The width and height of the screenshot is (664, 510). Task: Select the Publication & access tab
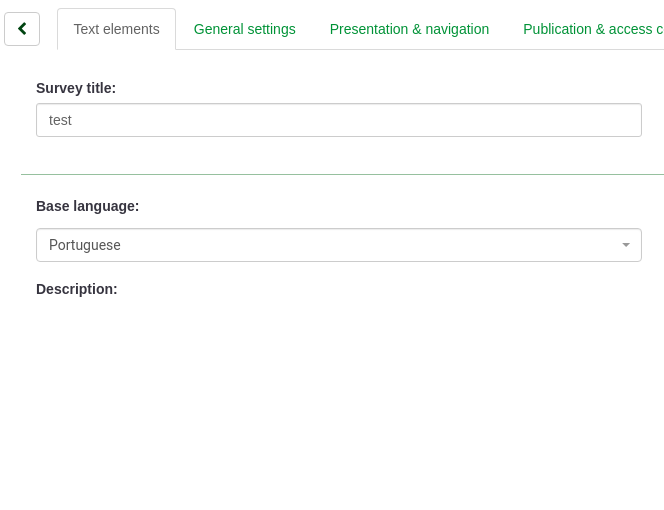[592, 29]
